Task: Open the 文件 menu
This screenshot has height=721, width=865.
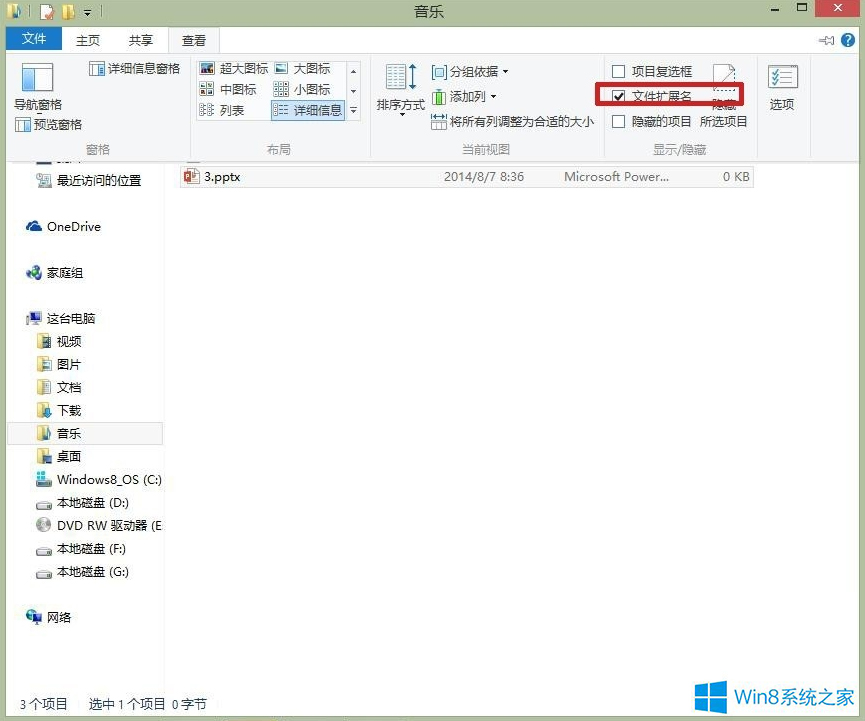Action: (35, 39)
